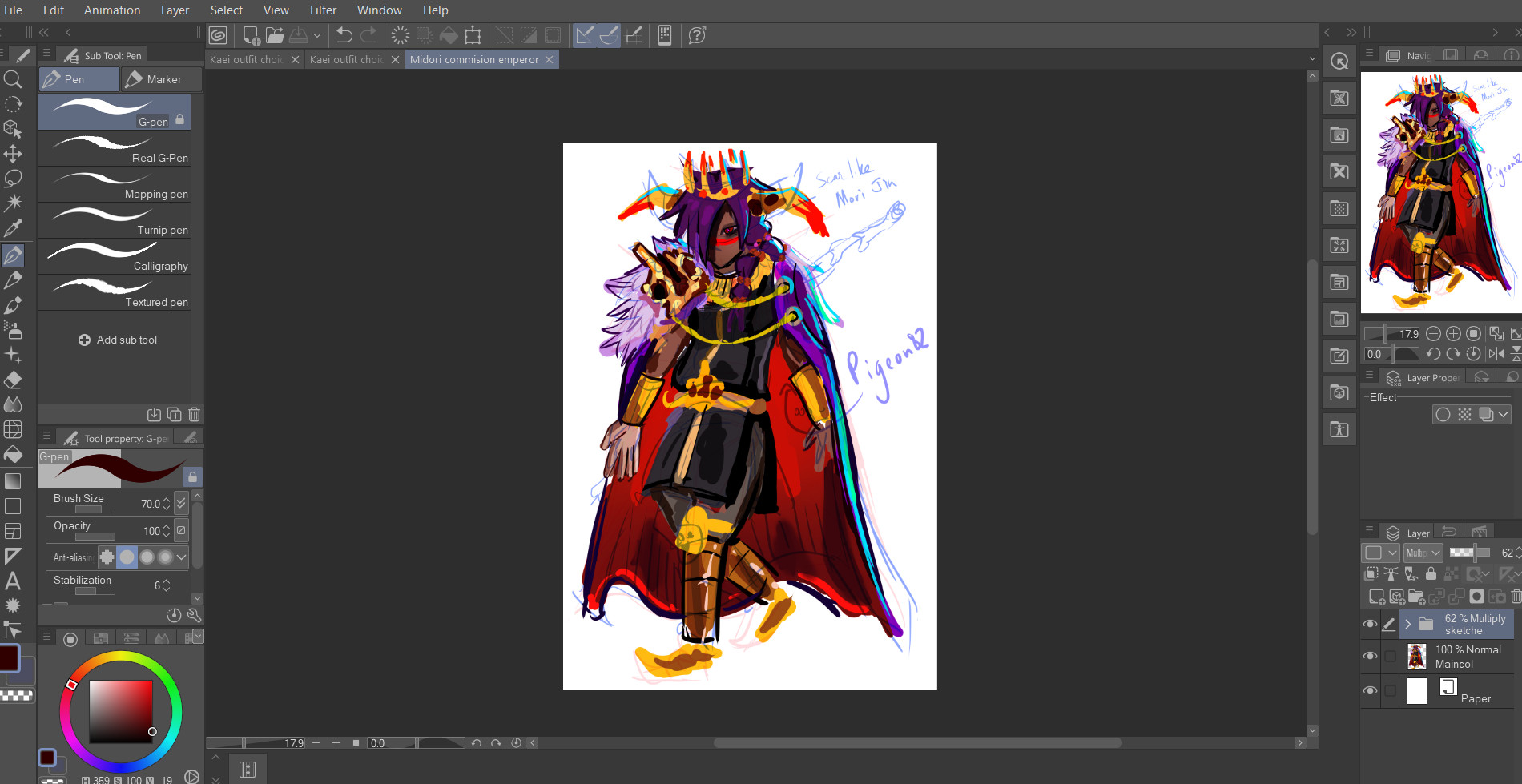This screenshot has height=784, width=1522.
Task: Open the Animation menu
Action: (112, 10)
